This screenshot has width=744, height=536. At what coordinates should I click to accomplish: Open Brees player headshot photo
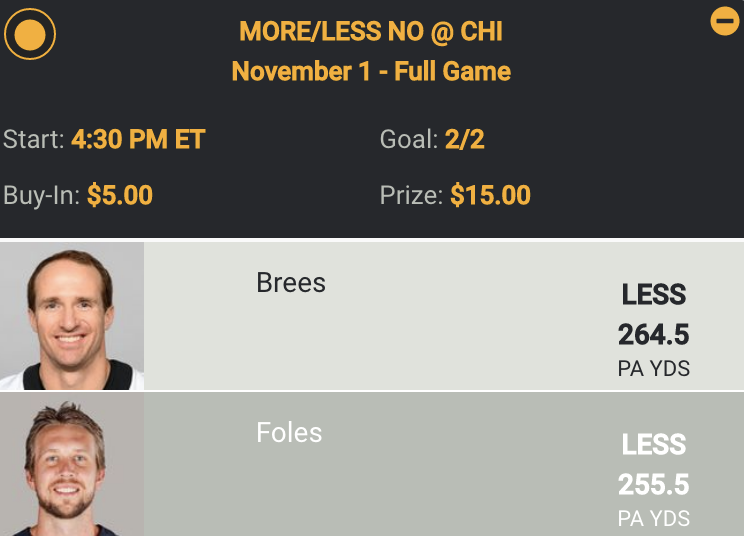click(72, 316)
